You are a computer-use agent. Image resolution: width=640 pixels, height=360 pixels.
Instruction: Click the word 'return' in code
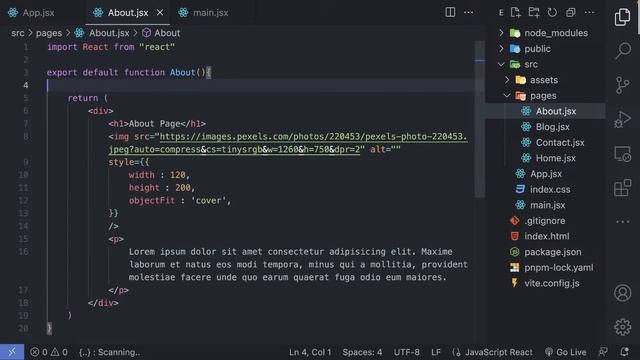pos(82,98)
